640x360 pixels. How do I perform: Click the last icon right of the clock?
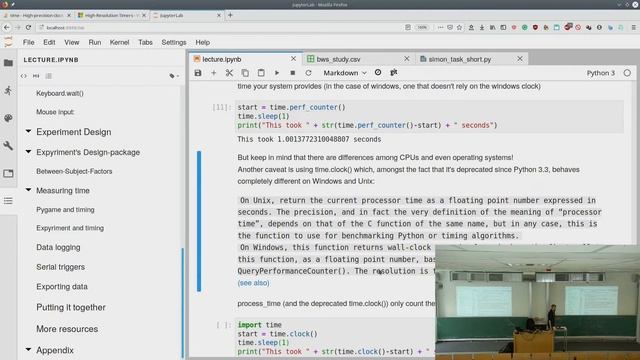pos(394,72)
